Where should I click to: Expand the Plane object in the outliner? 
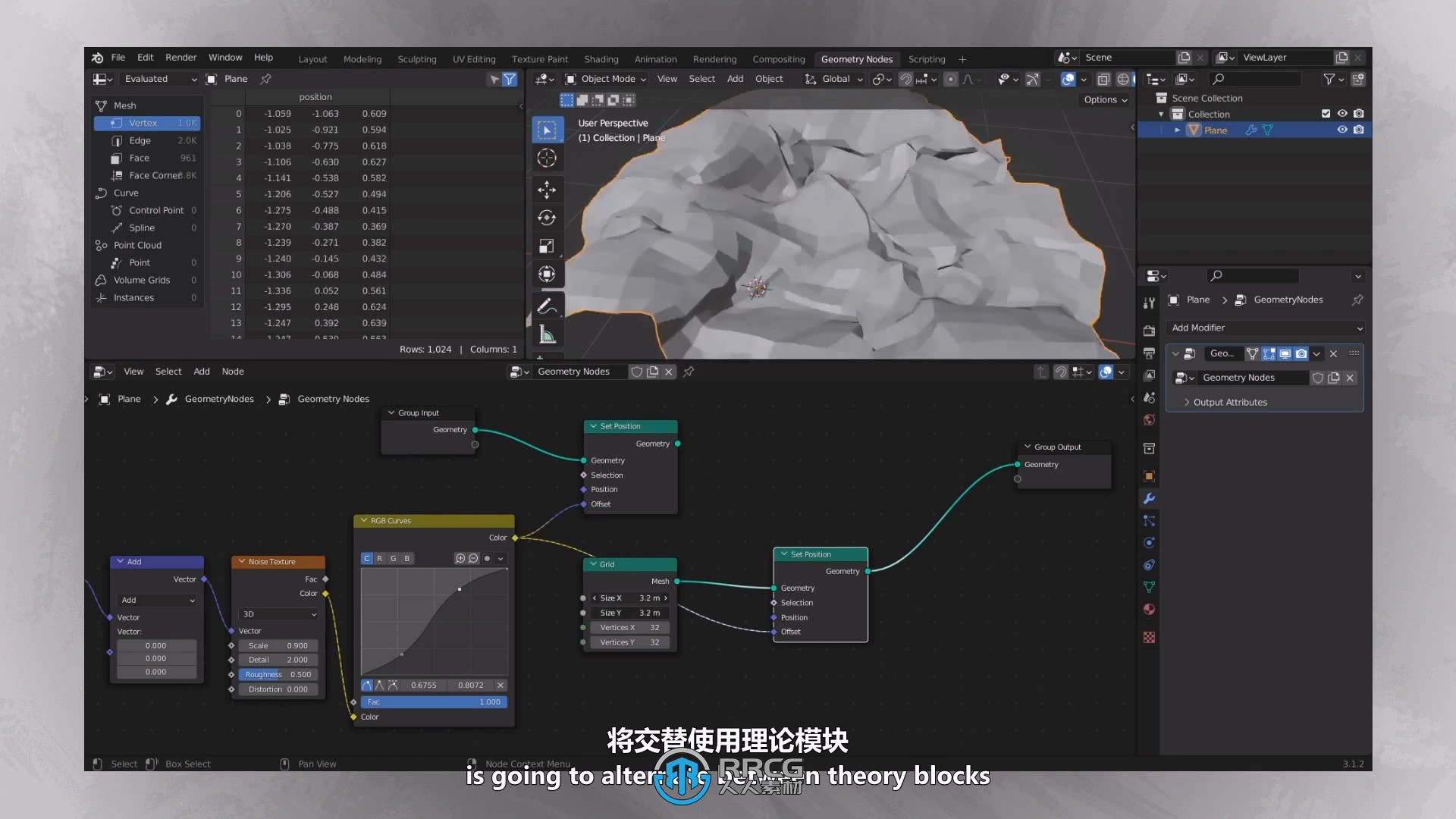pyautogui.click(x=1177, y=130)
